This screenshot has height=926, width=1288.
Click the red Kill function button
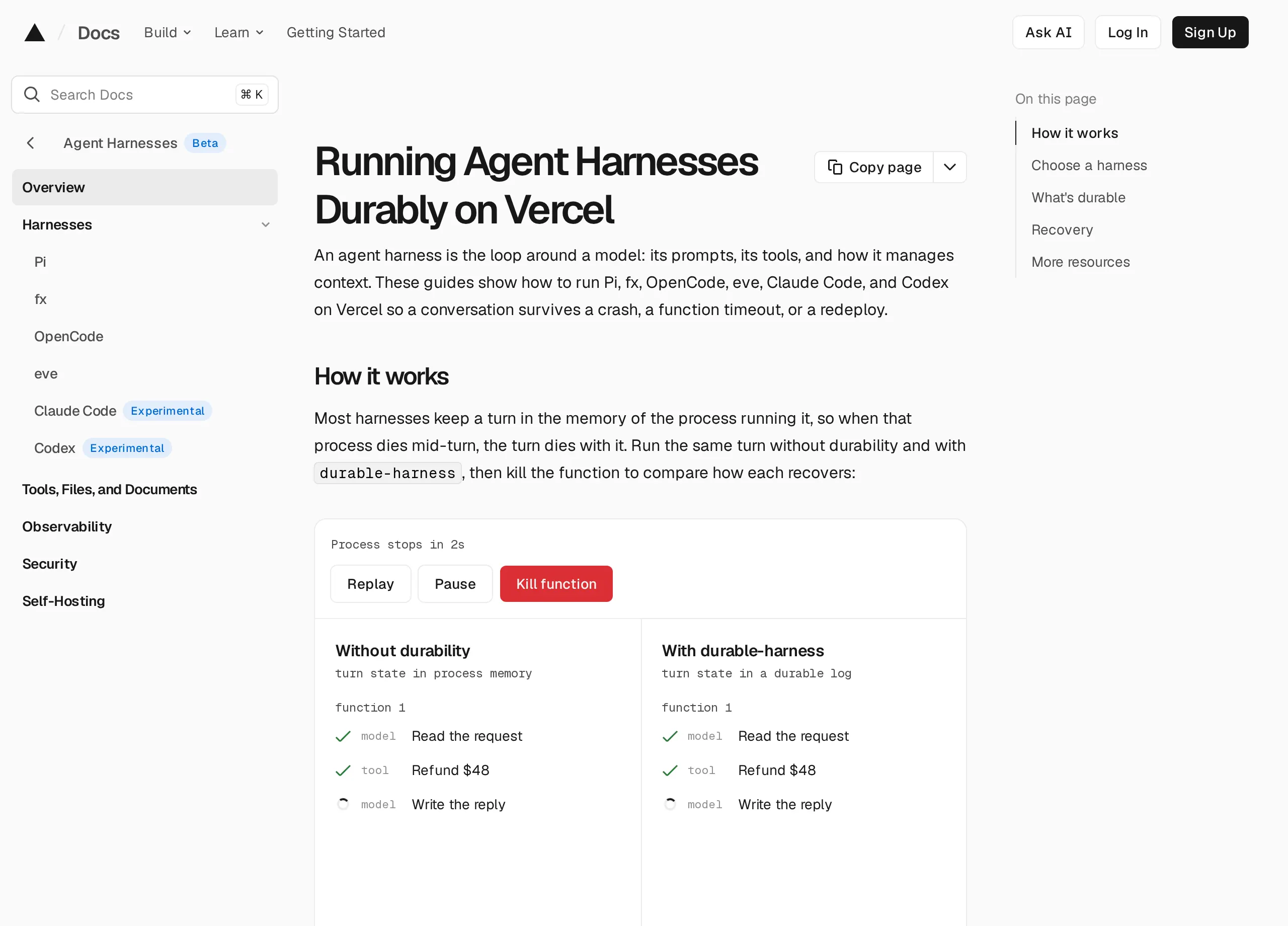pyautogui.click(x=556, y=583)
